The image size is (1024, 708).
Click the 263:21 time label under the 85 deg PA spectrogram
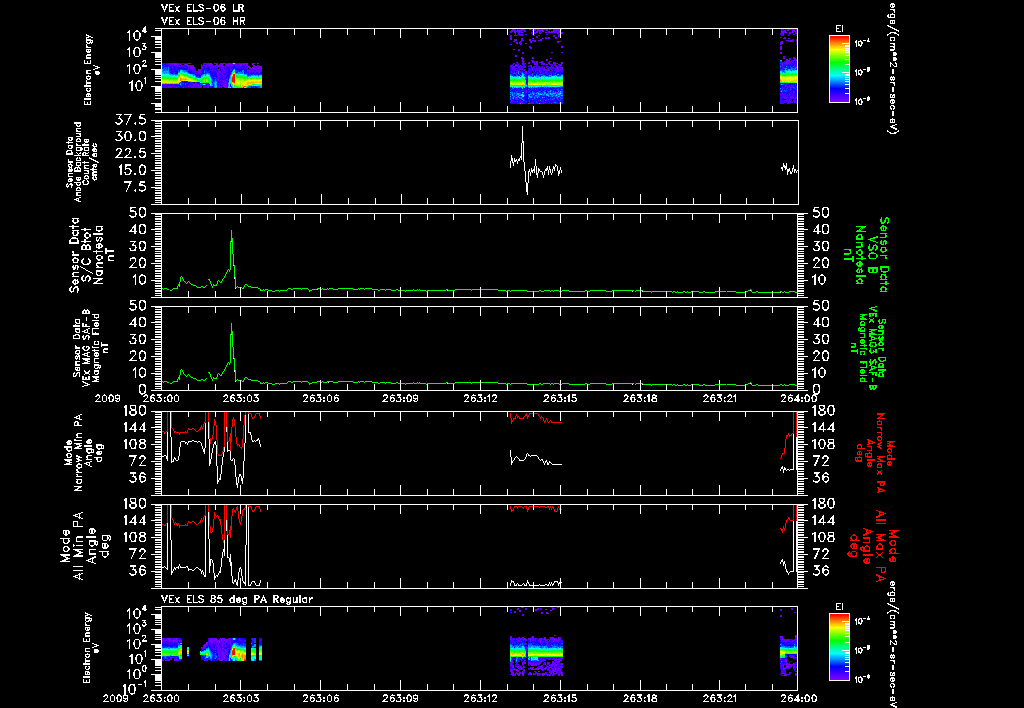point(720,698)
